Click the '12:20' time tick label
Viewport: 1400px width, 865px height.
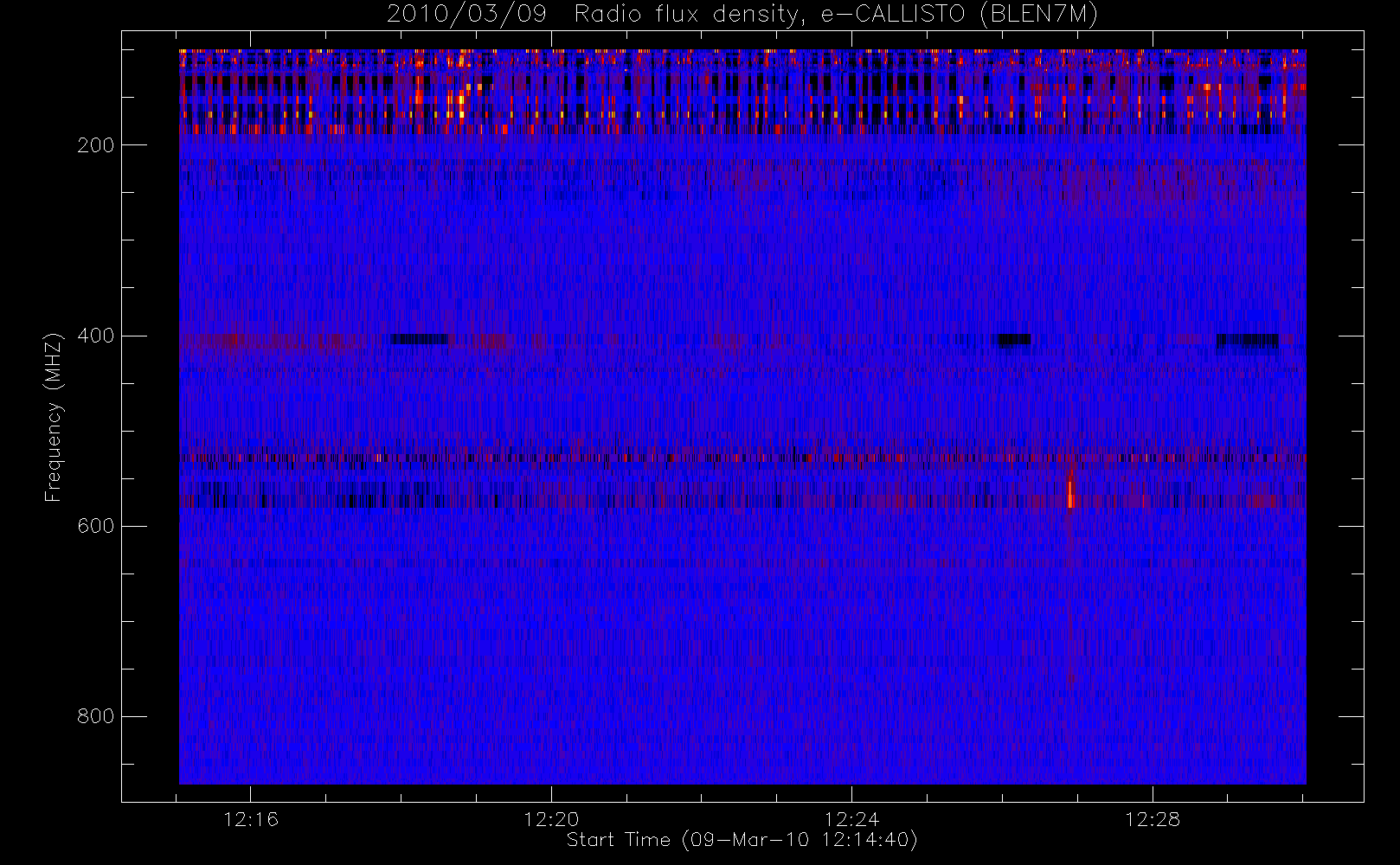[x=551, y=819]
